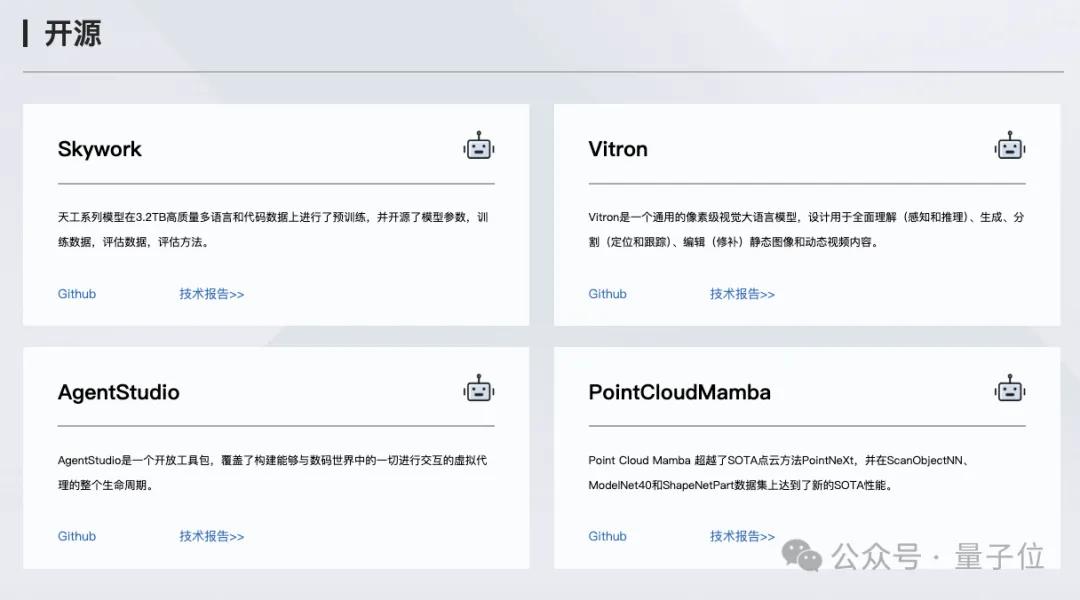This screenshot has height=600, width=1080.
Task: Click the PointCloudMamba card heading
Action: tap(679, 392)
